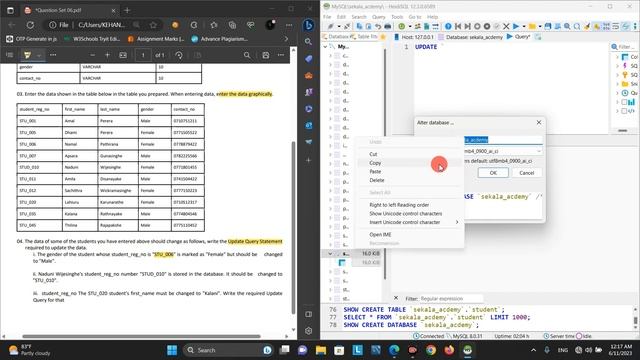Open HeidiSQL Search menu
This screenshot has width=640, height=360.
359,17
